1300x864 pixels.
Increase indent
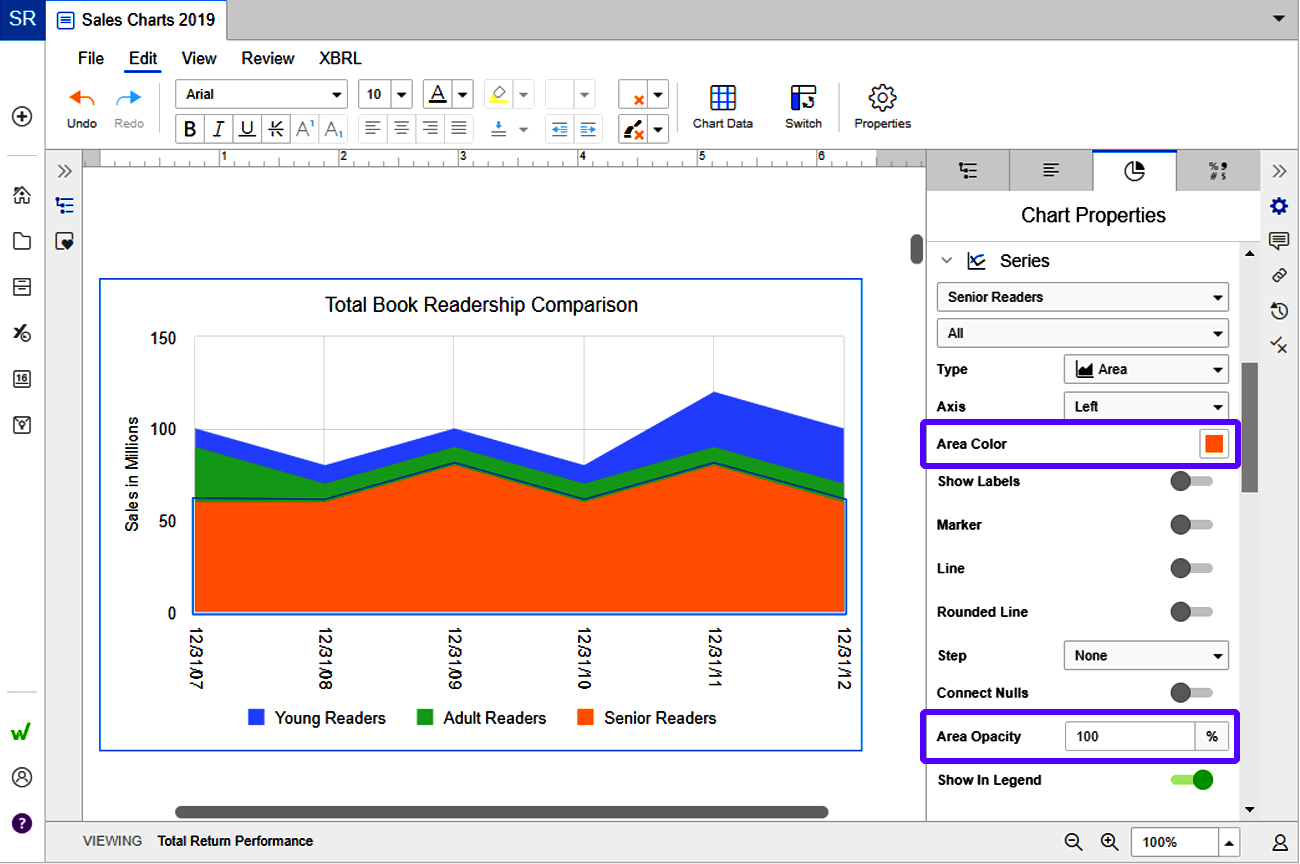pos(588,129)
